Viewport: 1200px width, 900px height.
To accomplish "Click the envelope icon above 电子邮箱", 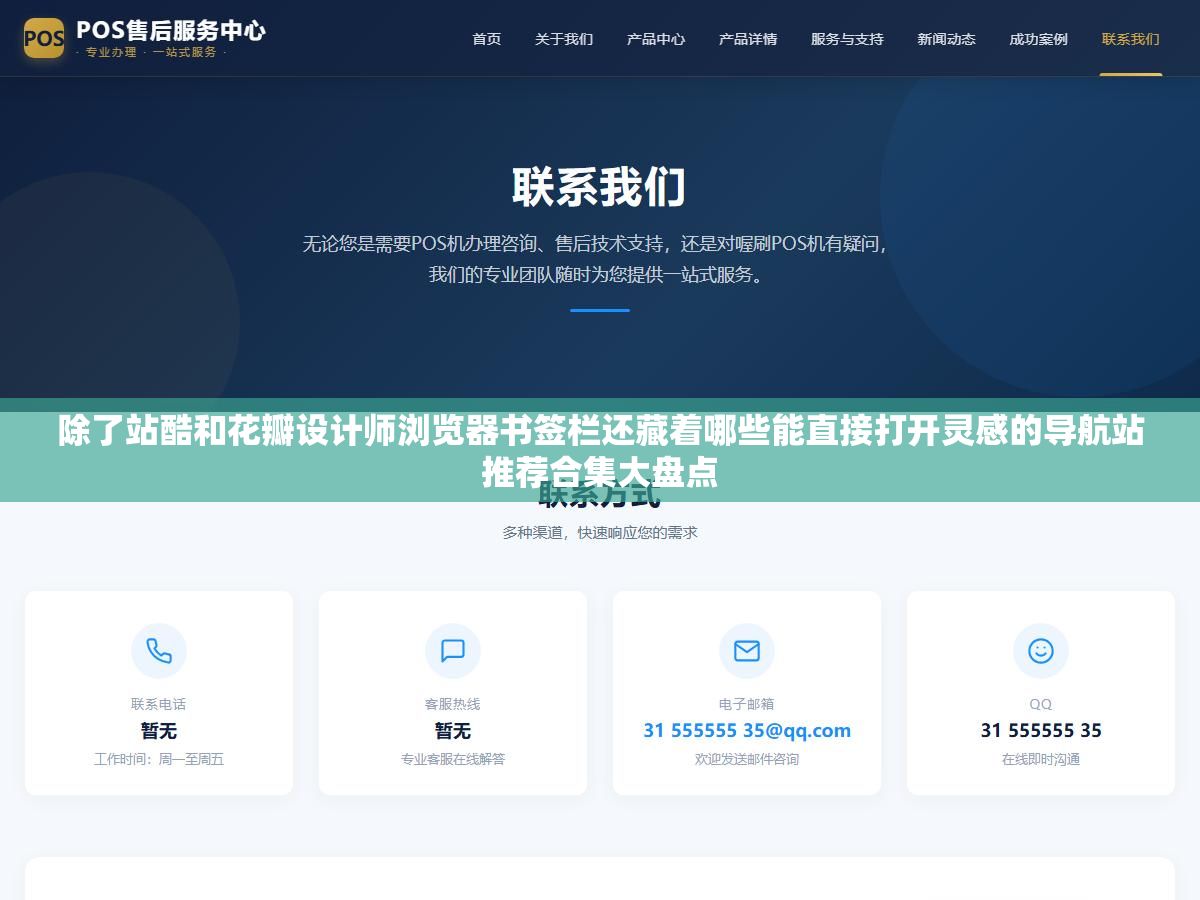I will [747, 651].
